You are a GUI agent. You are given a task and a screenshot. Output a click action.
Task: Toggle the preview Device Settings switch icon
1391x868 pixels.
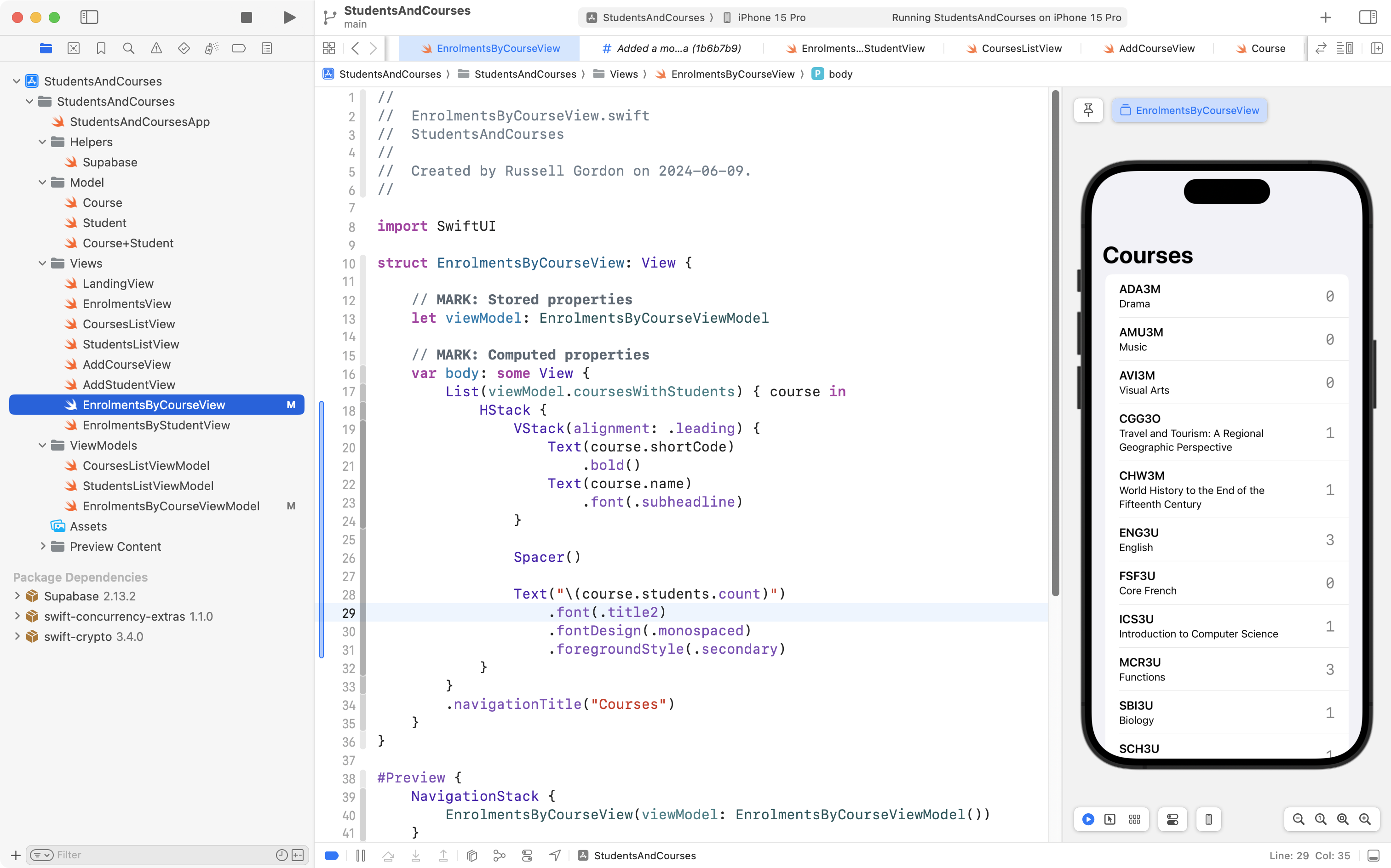(1172, 819)
